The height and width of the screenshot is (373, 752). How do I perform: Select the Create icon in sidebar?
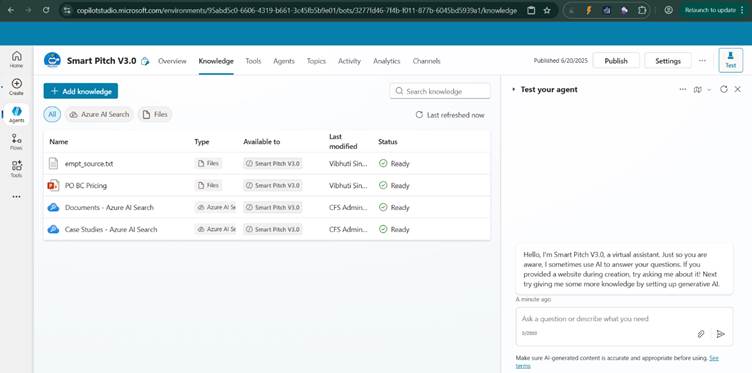16,87
